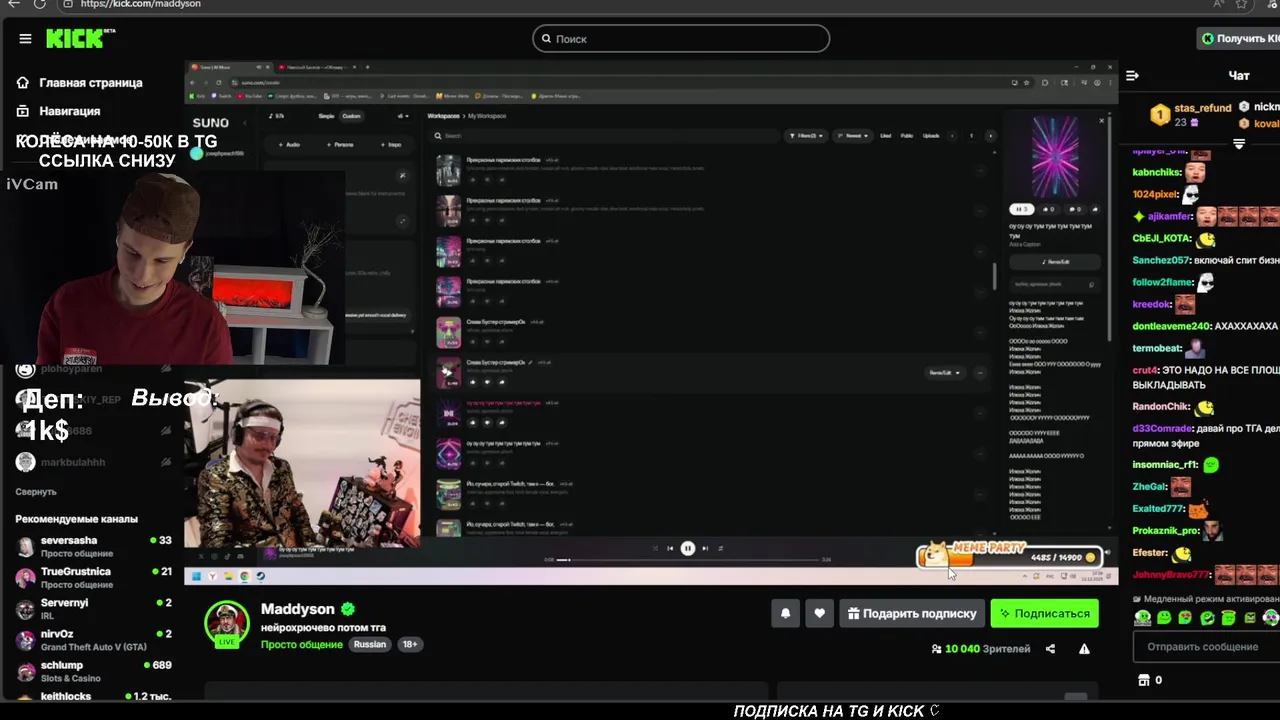1280x720 pixels.
Task: Open the Servernyi recommended channel
Action: (x=94, y=608)
